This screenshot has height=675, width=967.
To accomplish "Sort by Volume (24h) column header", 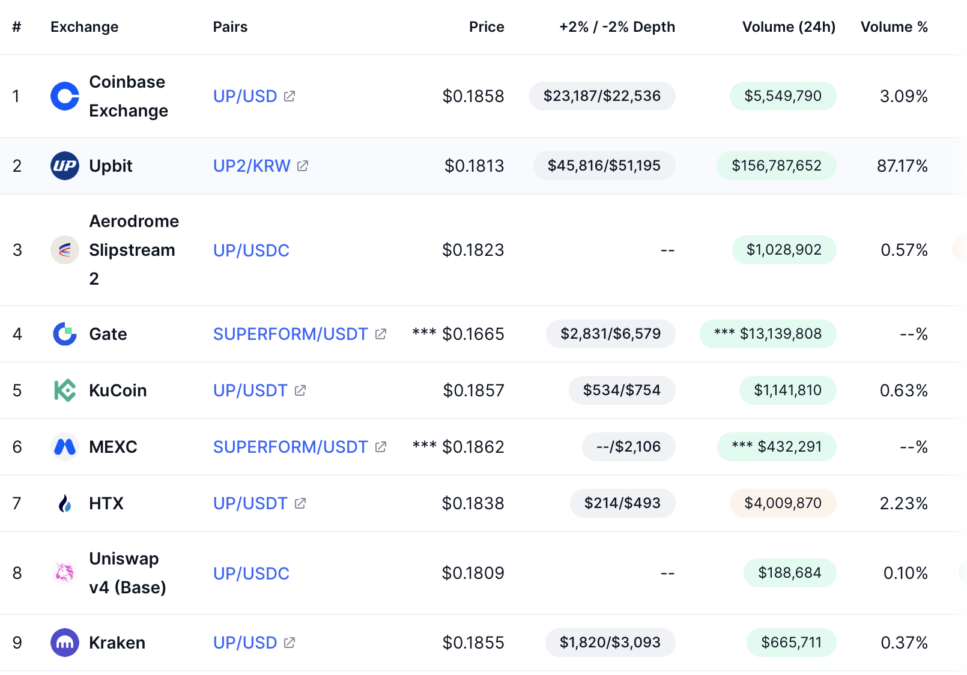I will coord(789,27).
